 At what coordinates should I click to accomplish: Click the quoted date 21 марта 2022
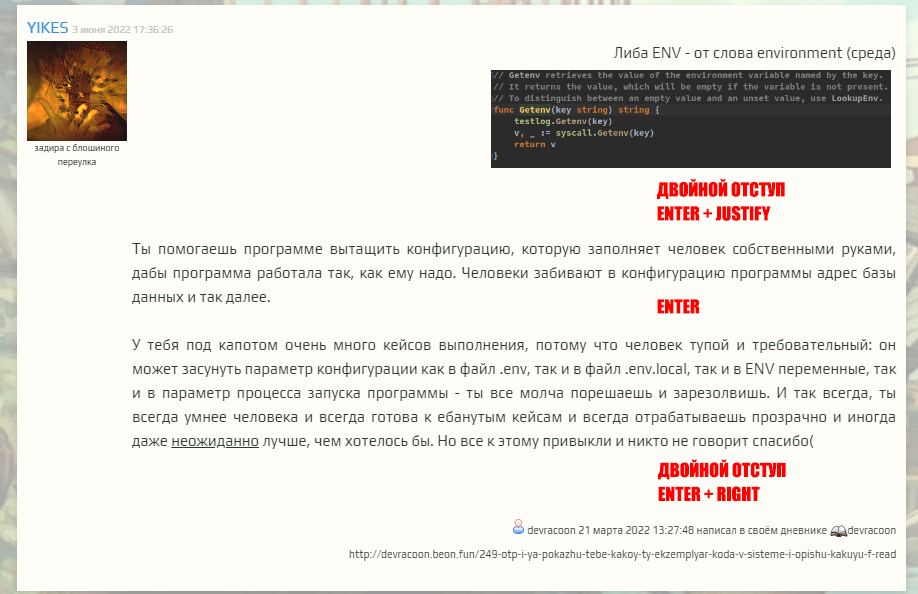pos(621,529)
